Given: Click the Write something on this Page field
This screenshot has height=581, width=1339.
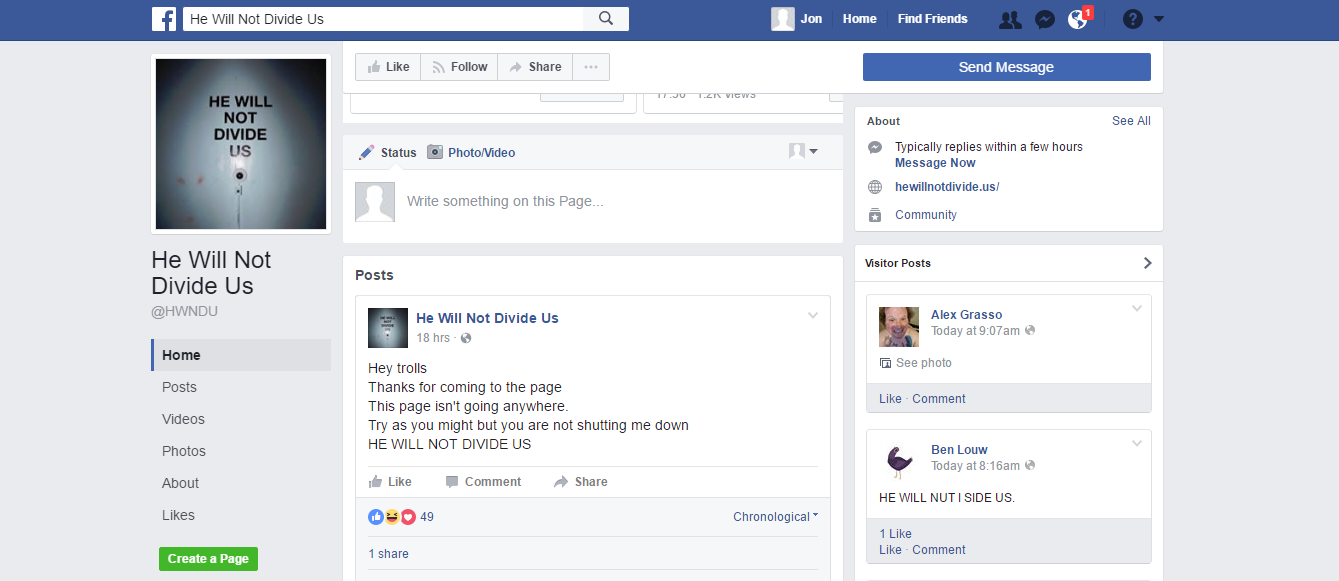Looking at the screenshot, I should click(x=505, y=201).
